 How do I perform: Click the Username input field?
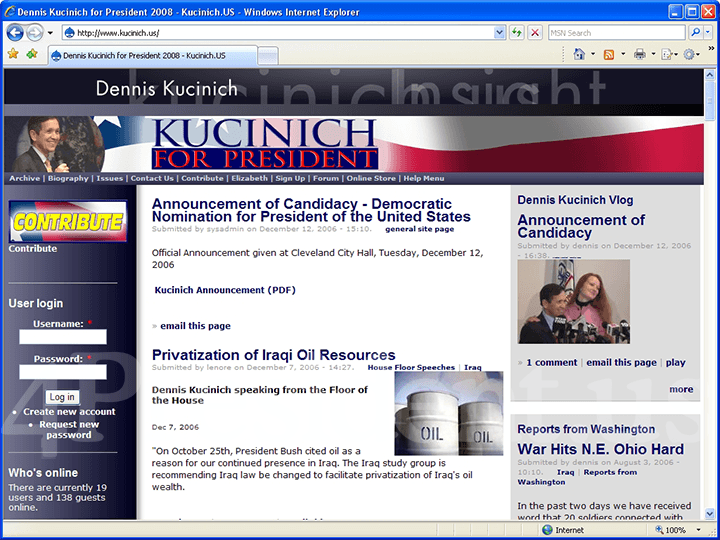pos(63,337)
